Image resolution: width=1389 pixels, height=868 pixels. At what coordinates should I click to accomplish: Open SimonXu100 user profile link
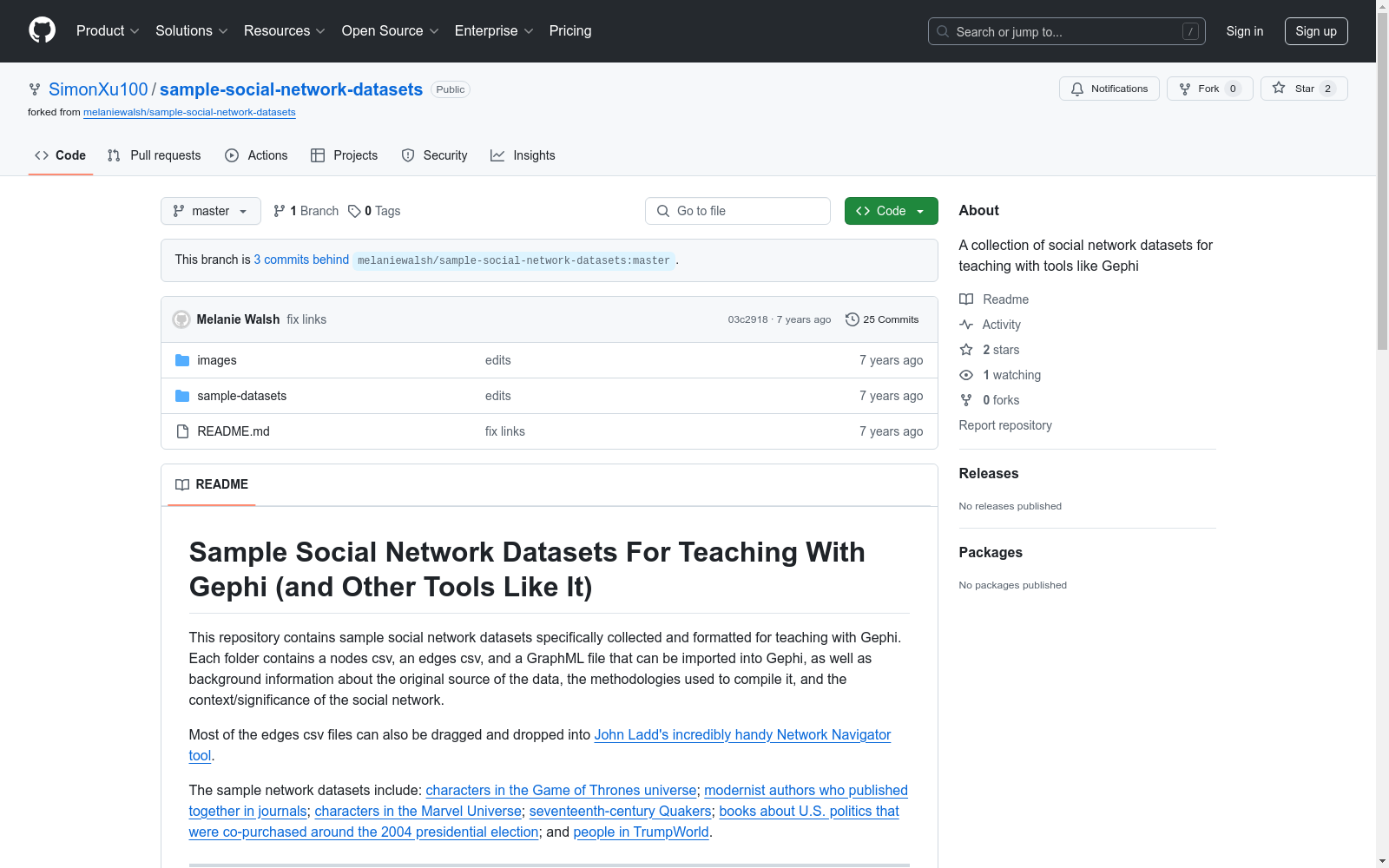pyautogui.click(x=98, y=89)
